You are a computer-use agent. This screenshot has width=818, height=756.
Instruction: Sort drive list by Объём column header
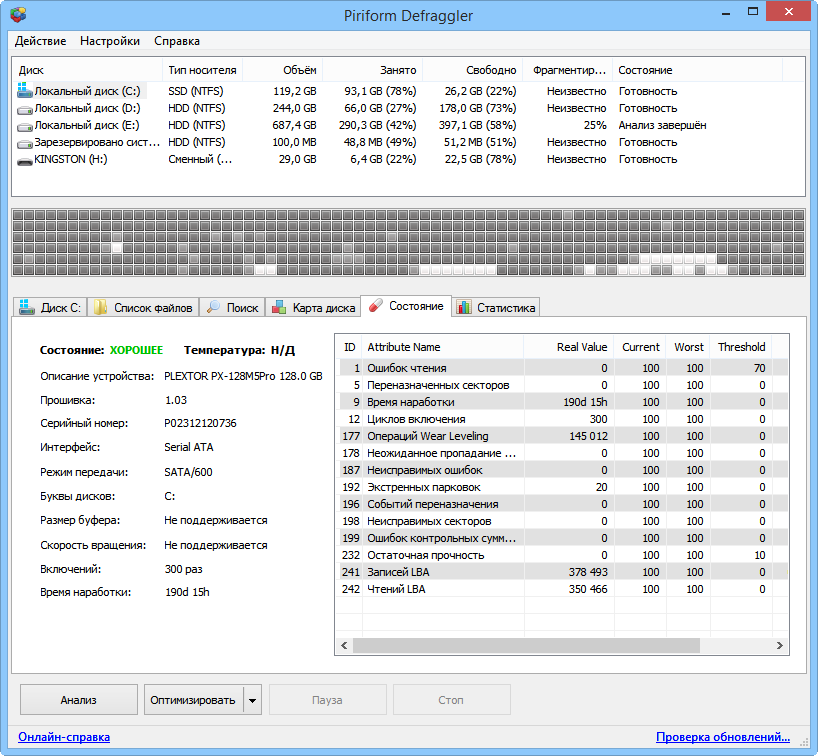(x=283, y=70)
